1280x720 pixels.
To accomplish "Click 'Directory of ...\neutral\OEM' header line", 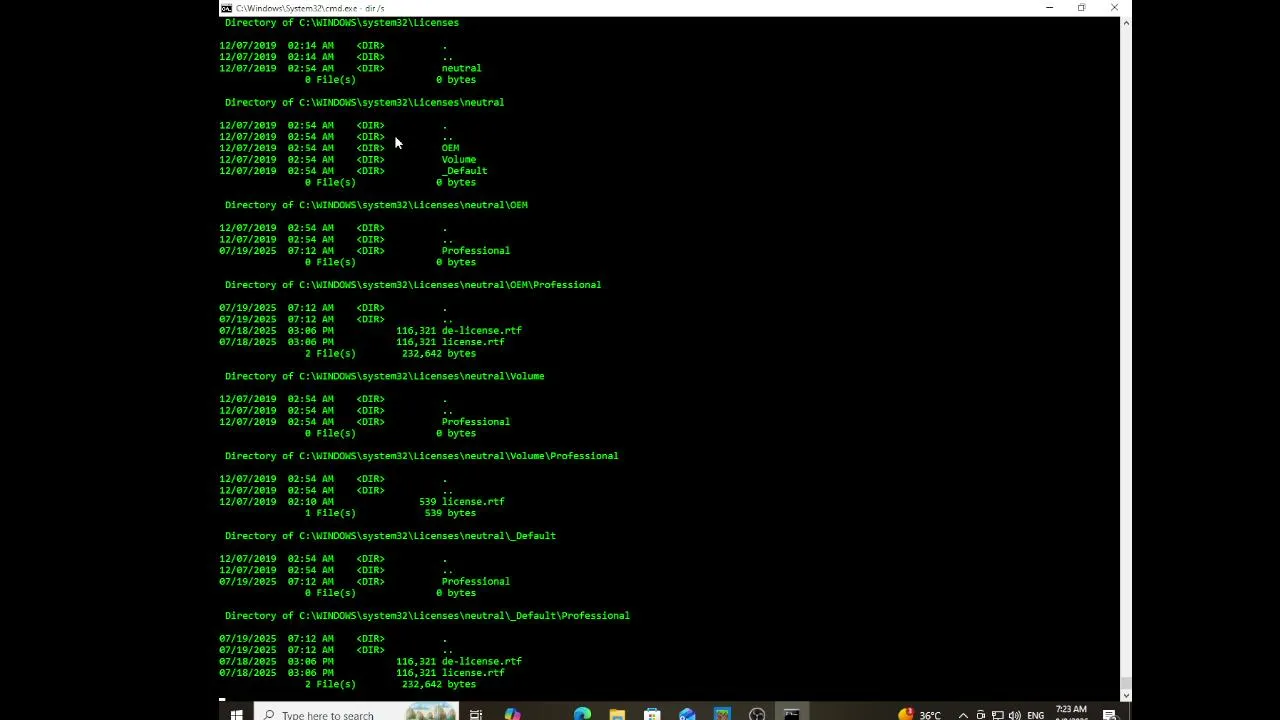I will coord(376,205).
